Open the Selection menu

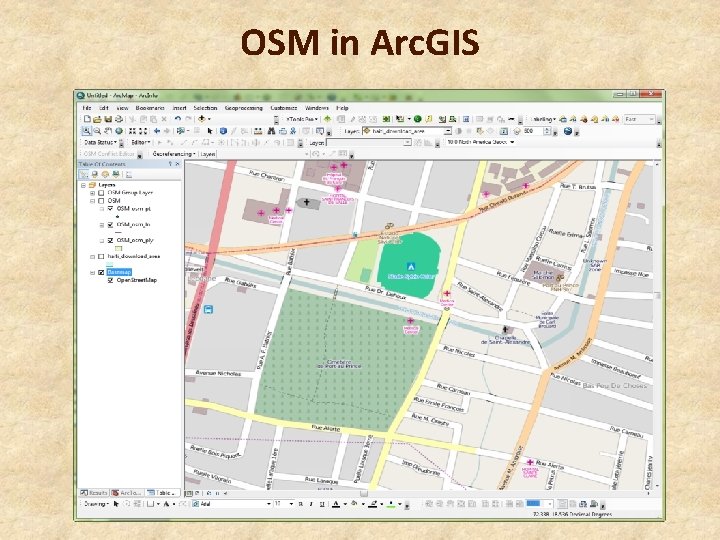tap(205, 108)
